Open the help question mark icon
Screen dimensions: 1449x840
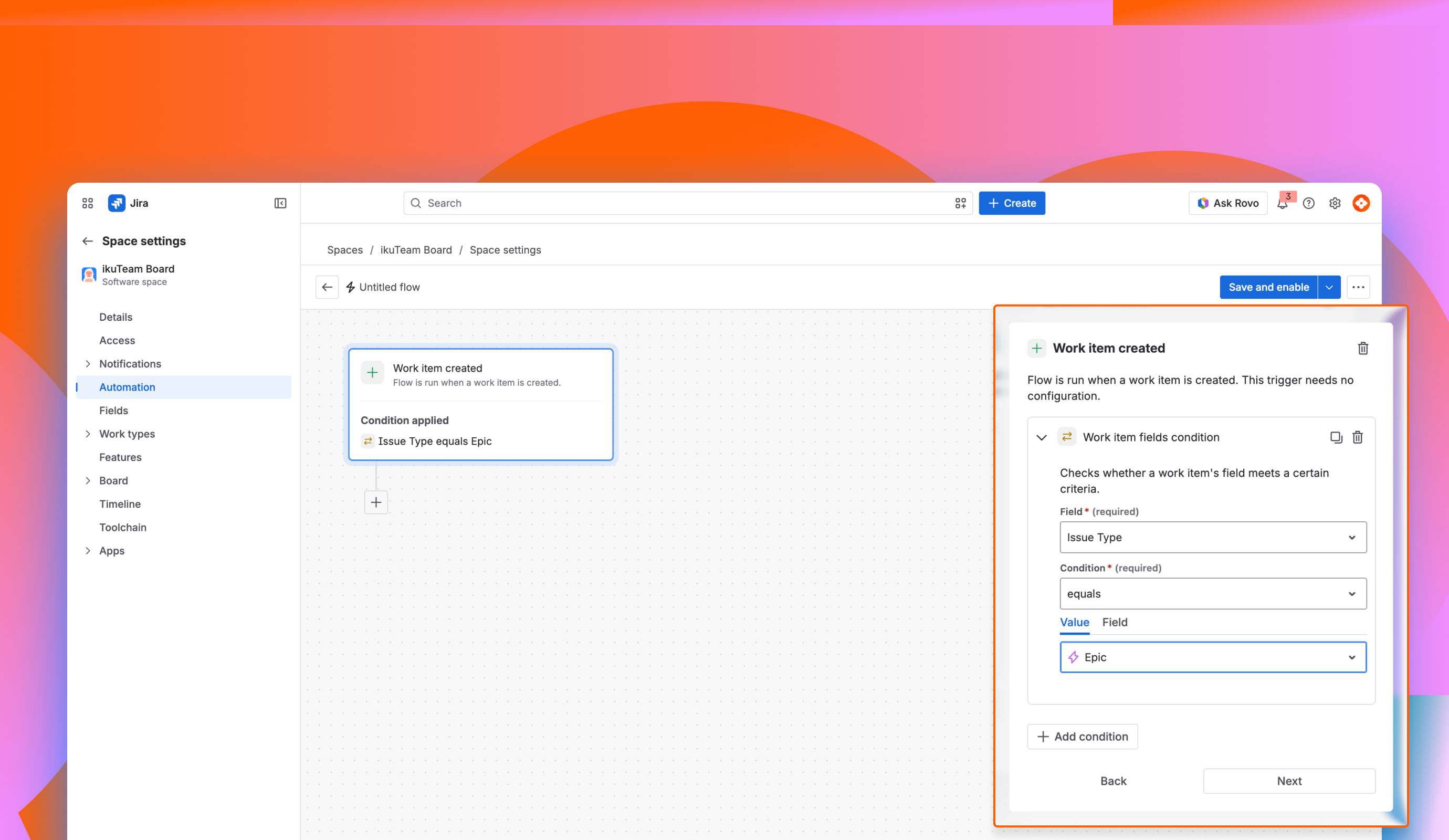1309,203
